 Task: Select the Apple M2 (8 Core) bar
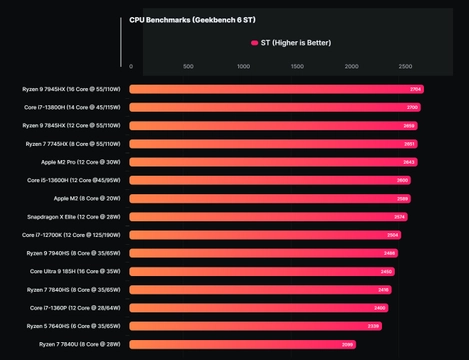tap(270, 199)
